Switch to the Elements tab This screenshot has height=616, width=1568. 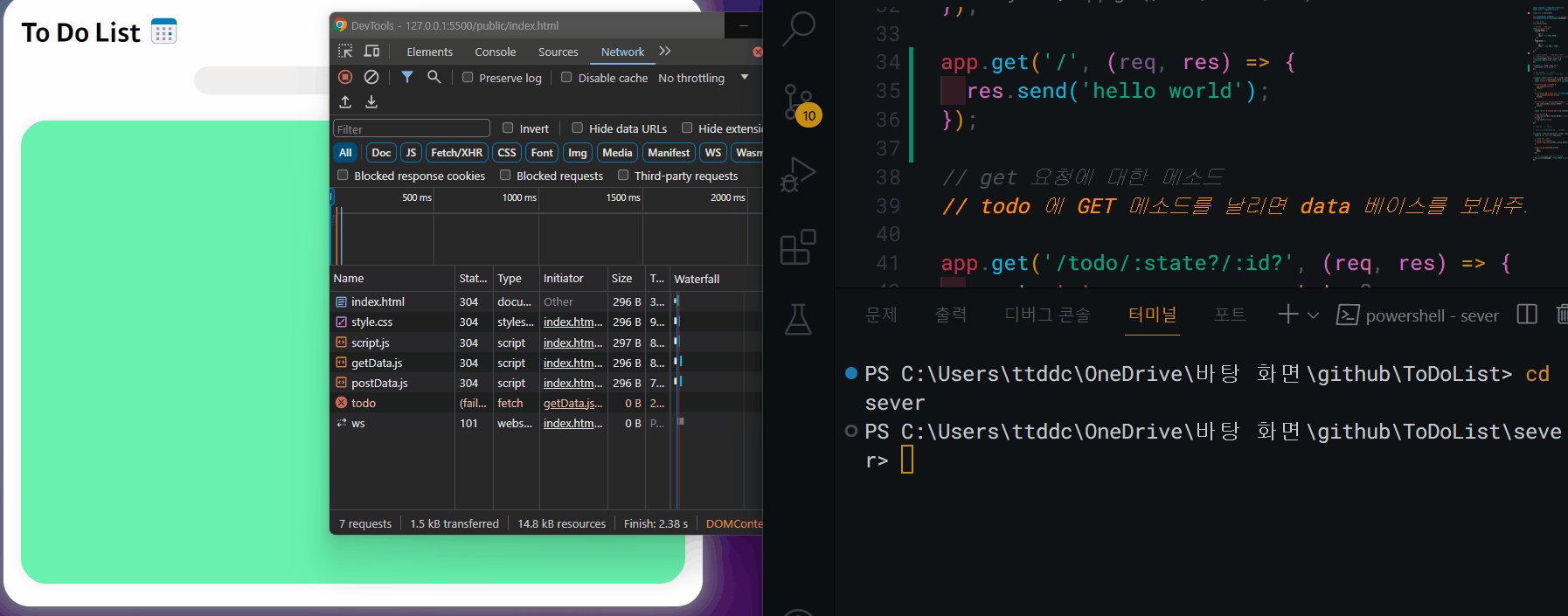tap(429, 52)
